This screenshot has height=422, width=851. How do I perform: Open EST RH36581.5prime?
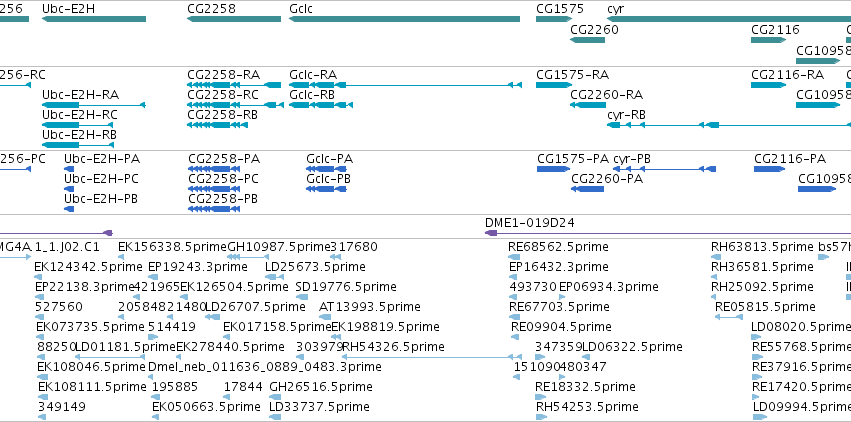coord(715,277)
